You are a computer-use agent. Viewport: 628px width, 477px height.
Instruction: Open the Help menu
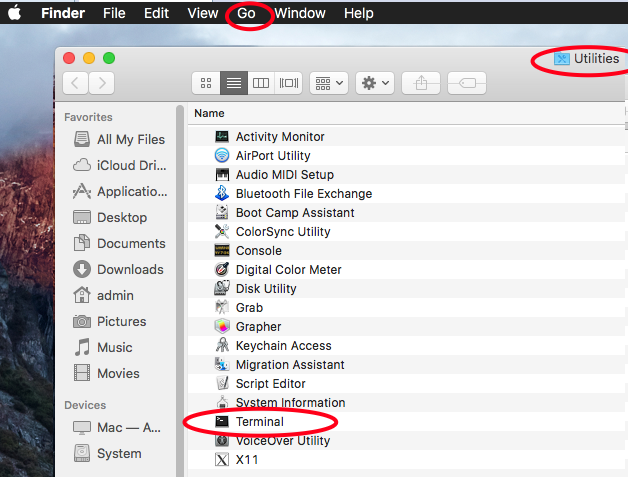358,13
